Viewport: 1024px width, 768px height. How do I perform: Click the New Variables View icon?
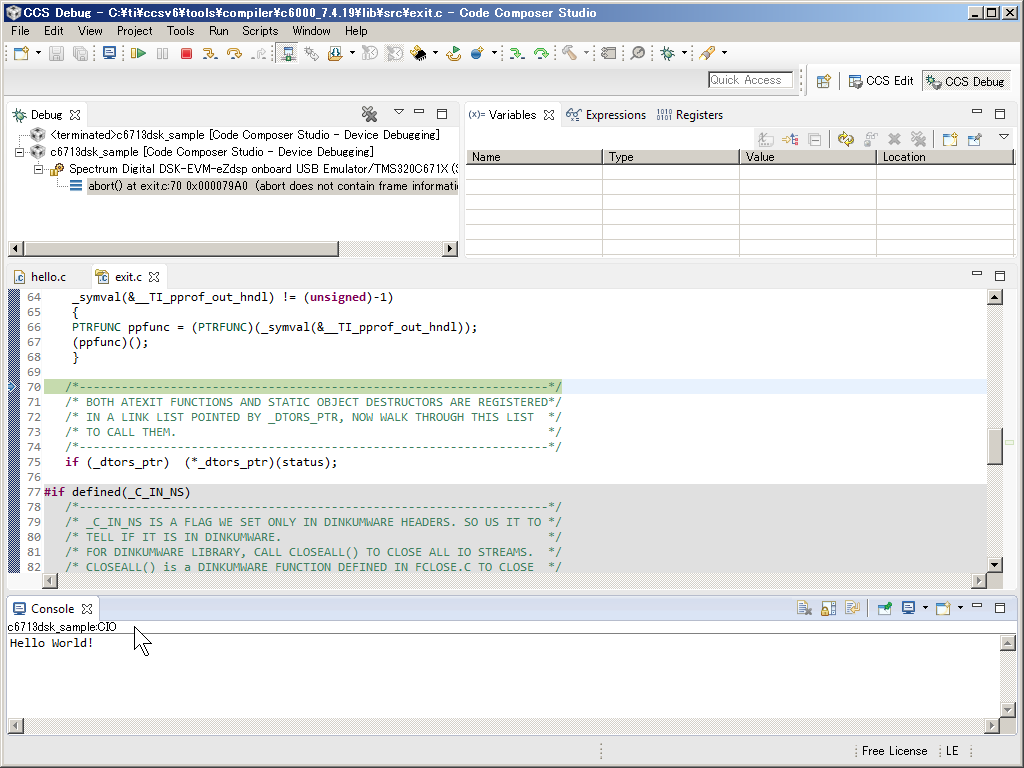click(x=950, y=139)
